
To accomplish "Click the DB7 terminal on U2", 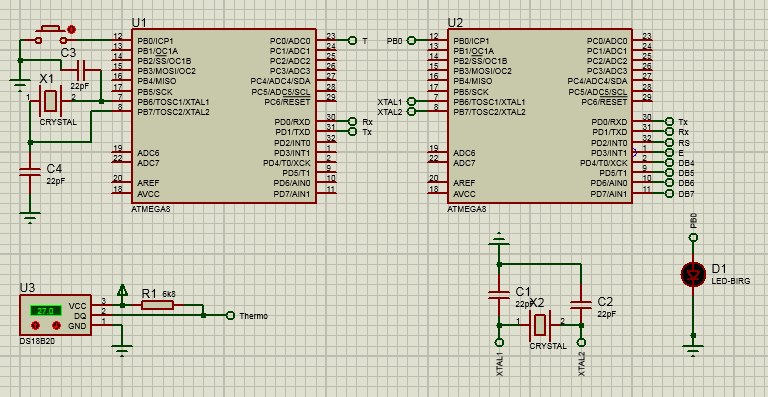I will (x=670, y=194).
